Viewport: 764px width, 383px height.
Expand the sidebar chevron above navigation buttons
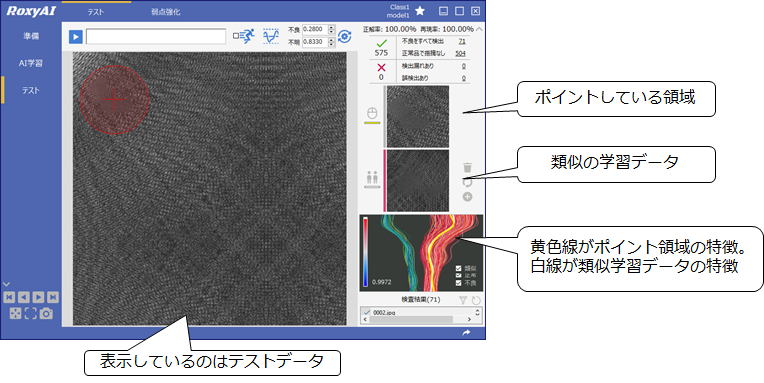(7, 284)
